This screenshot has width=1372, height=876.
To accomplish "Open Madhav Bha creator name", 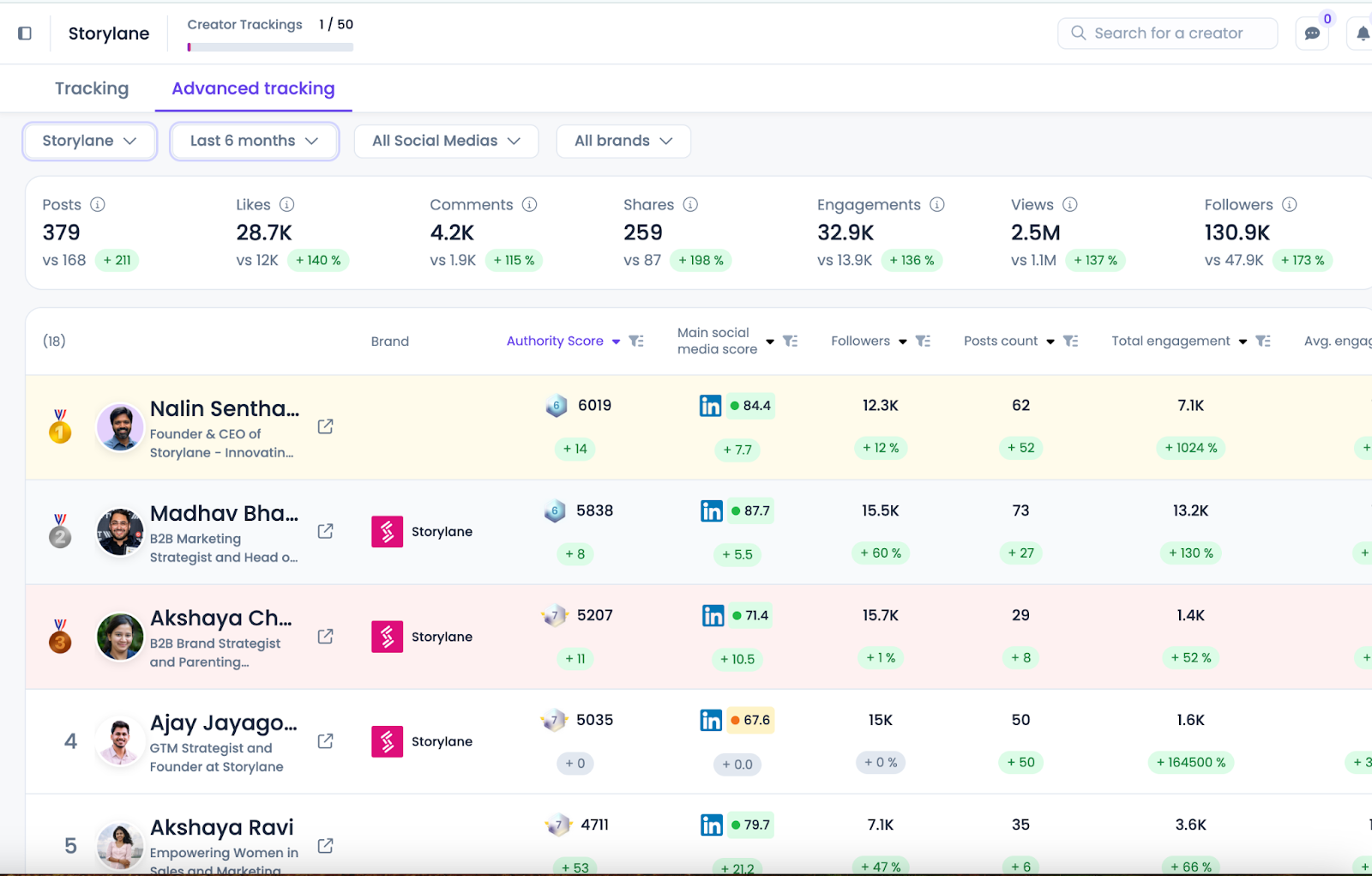I will click(225, 513).
